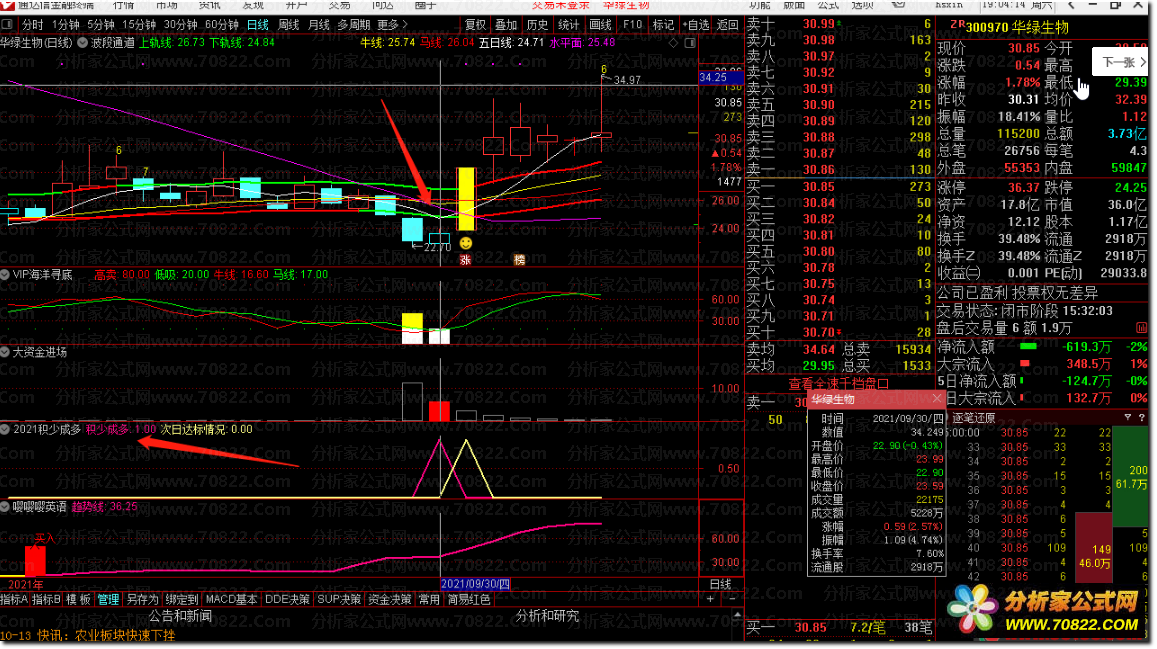Viewport: 1157px width, 649px height.
Task: Open F10 company info
Action: (632, 24)
